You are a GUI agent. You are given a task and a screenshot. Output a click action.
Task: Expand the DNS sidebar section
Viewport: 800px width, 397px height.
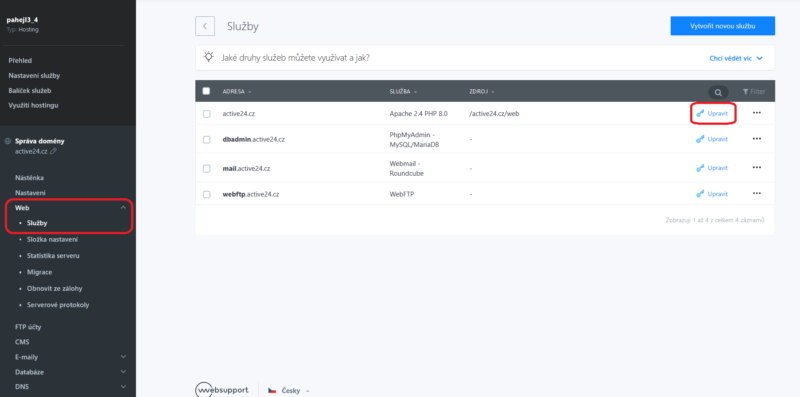click(123, 387)
